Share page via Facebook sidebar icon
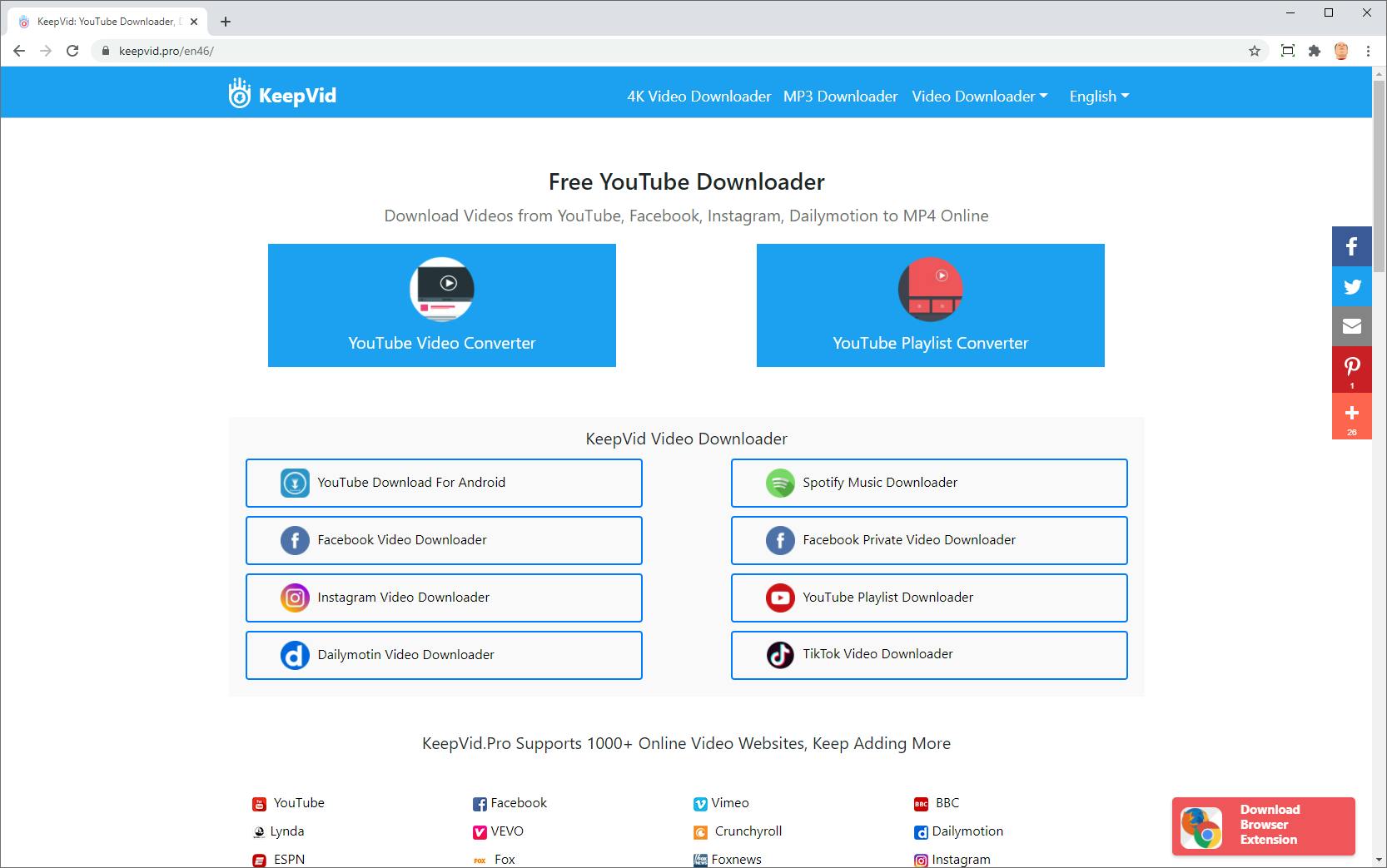Screen dimensions: 1387x868 tap(1352, 246)
